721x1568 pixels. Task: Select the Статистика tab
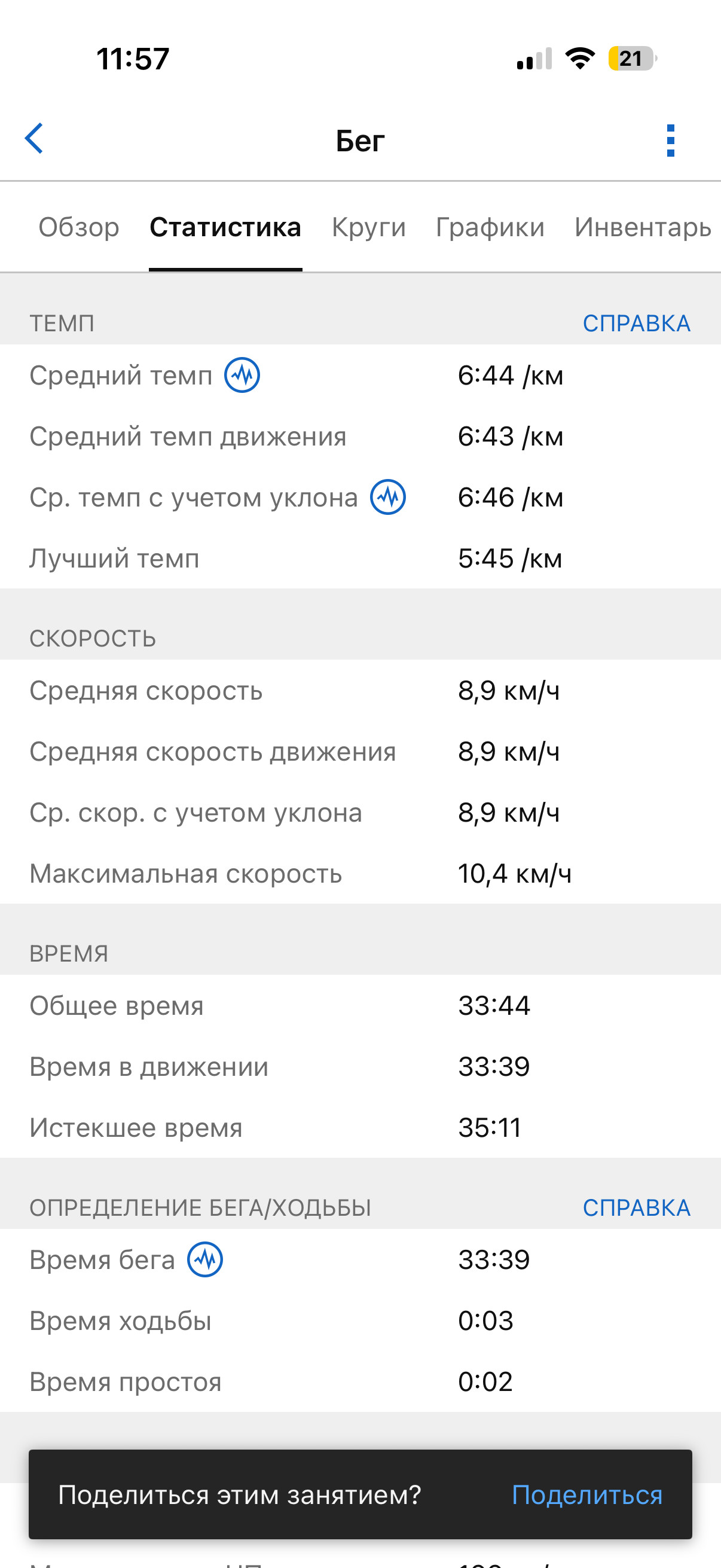click(x=225, y=227)
